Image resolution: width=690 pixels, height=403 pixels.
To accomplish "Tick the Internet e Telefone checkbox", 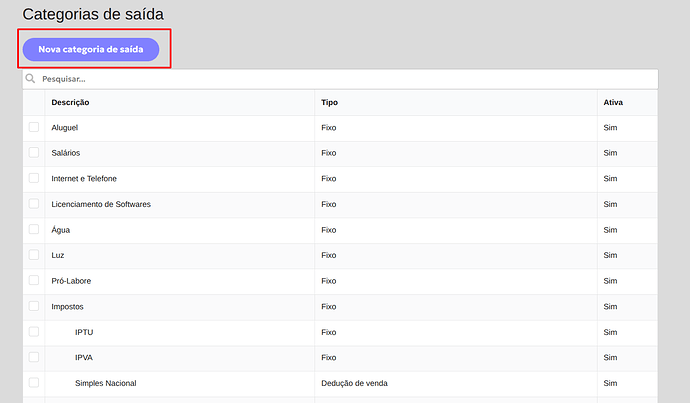I will [34, 178].
